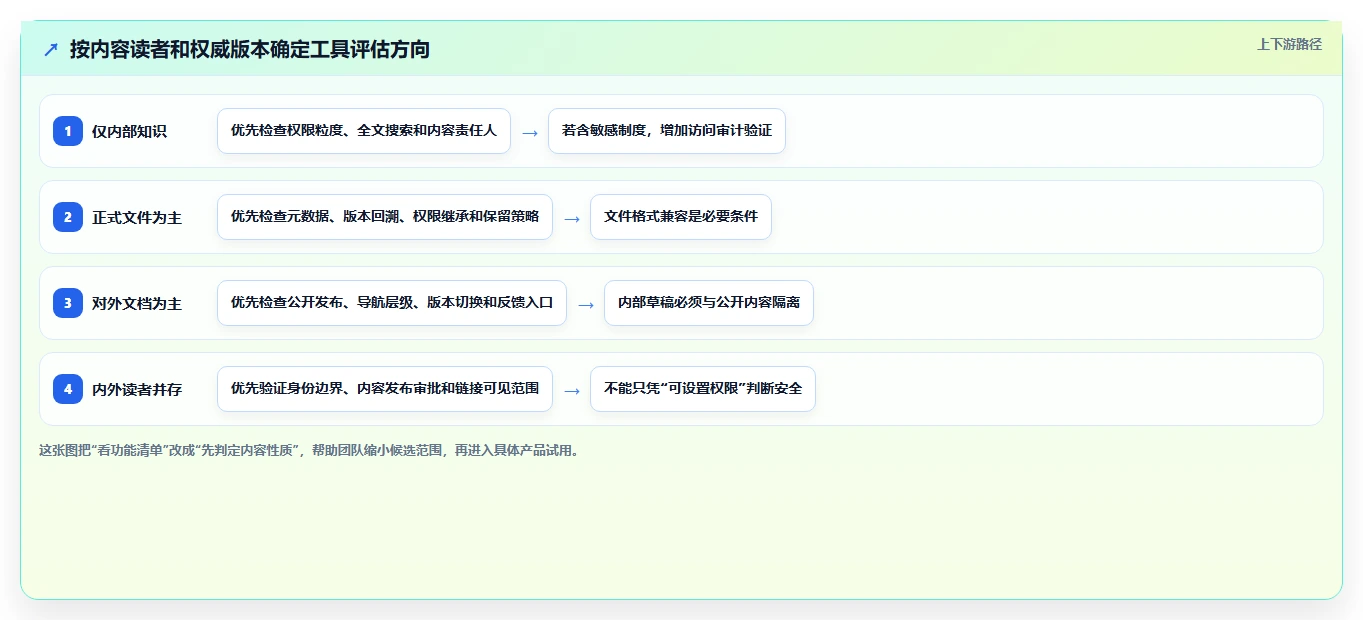Click the arrow in the 仅内部知识 row
The width and height of the screenshot is (1363, 620).
click(x=530, y=132)
